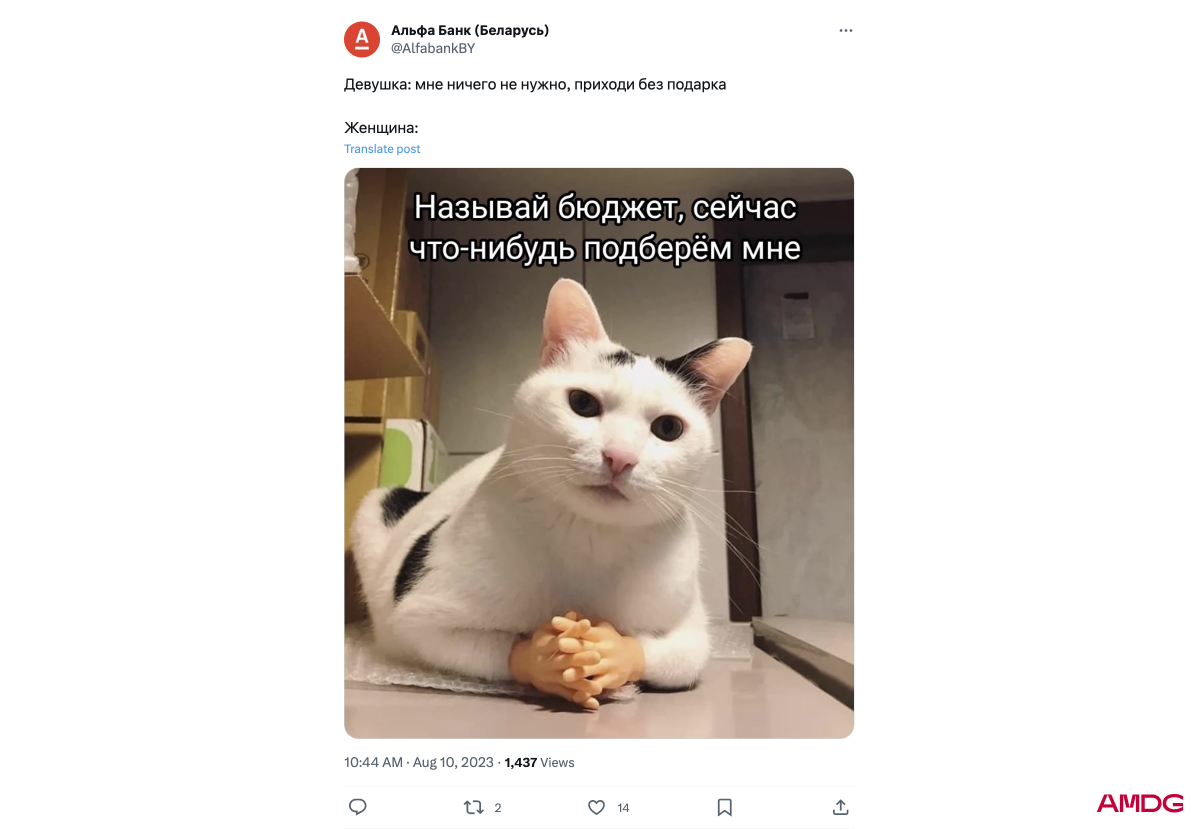Click the @AlfabankBY handle
1200x829 pixels.
coord(433,48)
